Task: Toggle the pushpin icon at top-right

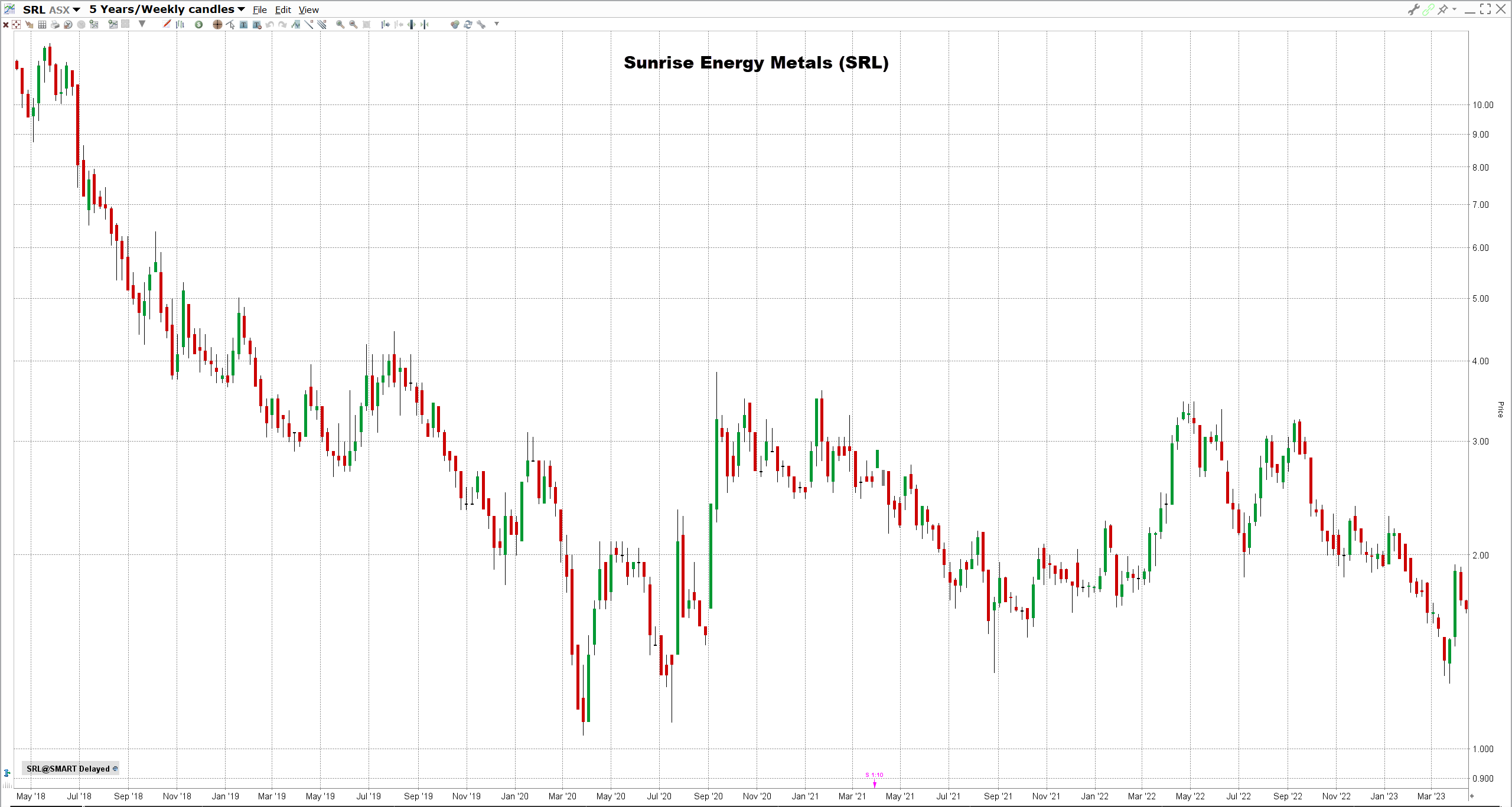Action: click(x=1443, y=9)
